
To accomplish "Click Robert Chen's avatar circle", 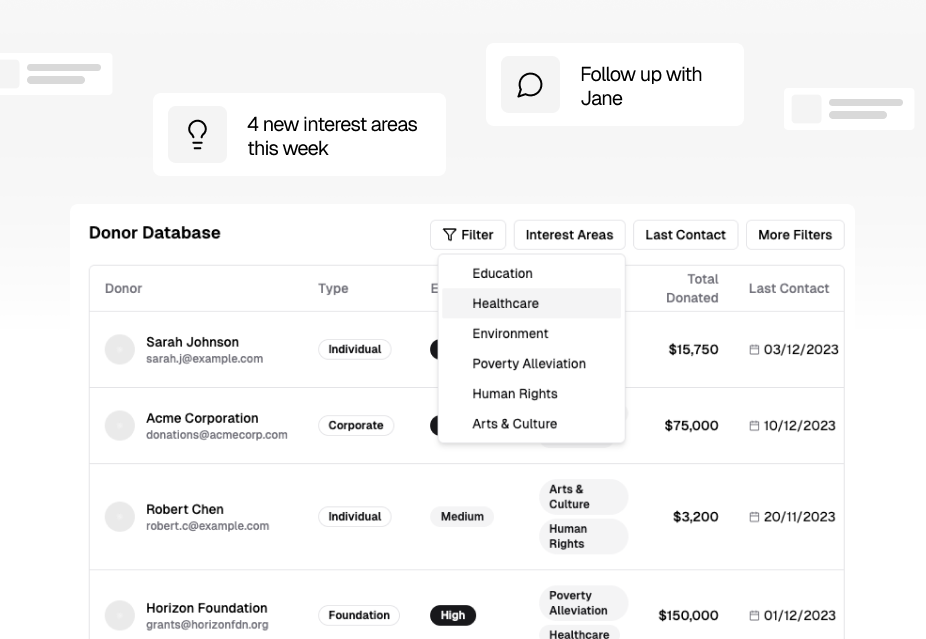I will (120, 517).
